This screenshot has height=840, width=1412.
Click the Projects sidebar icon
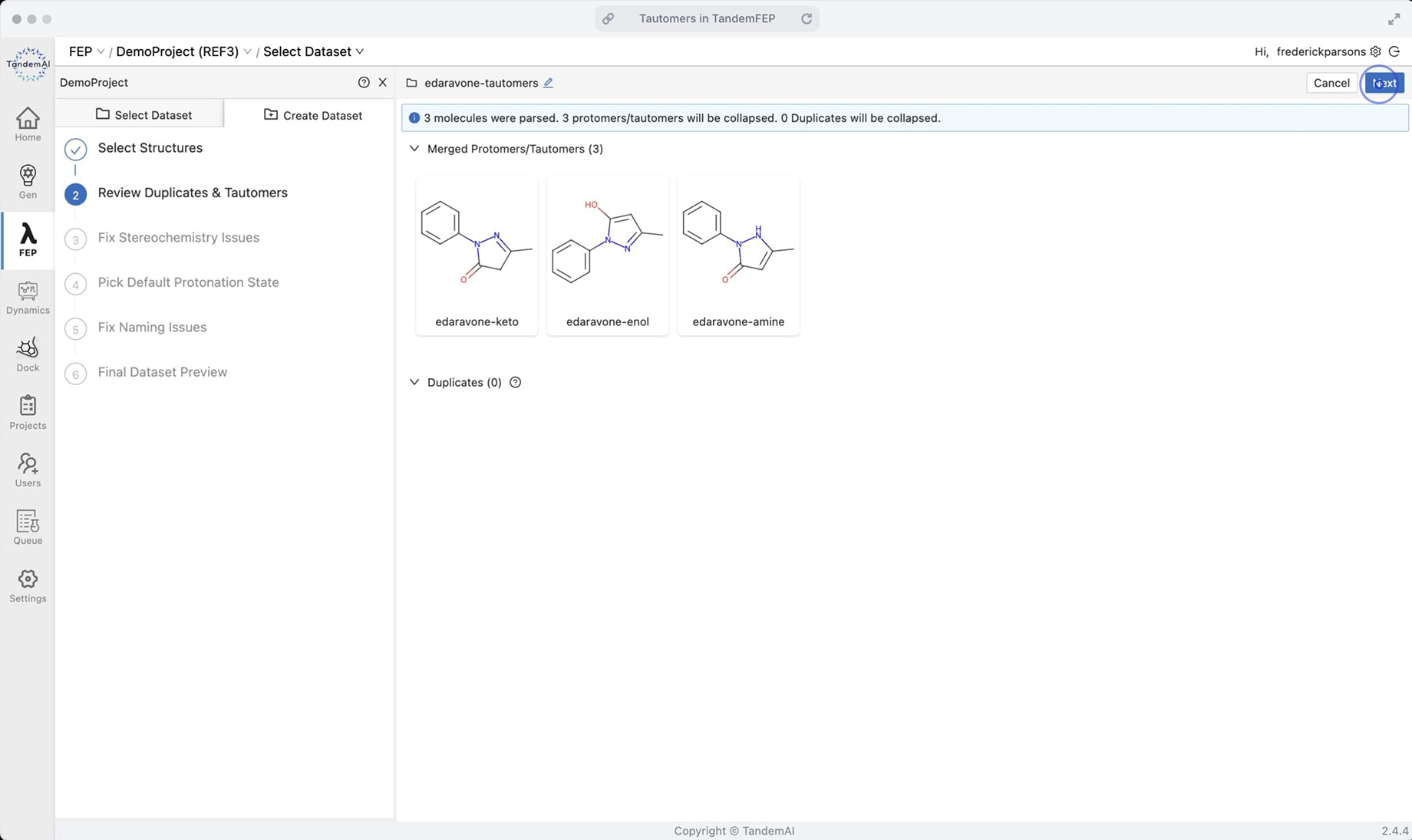click(x=28, y=413)
